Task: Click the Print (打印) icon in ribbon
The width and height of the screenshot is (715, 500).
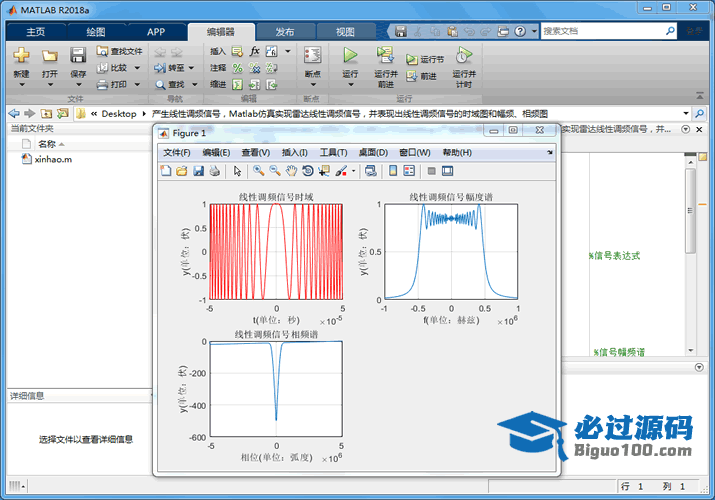Action: pos(103,85)
